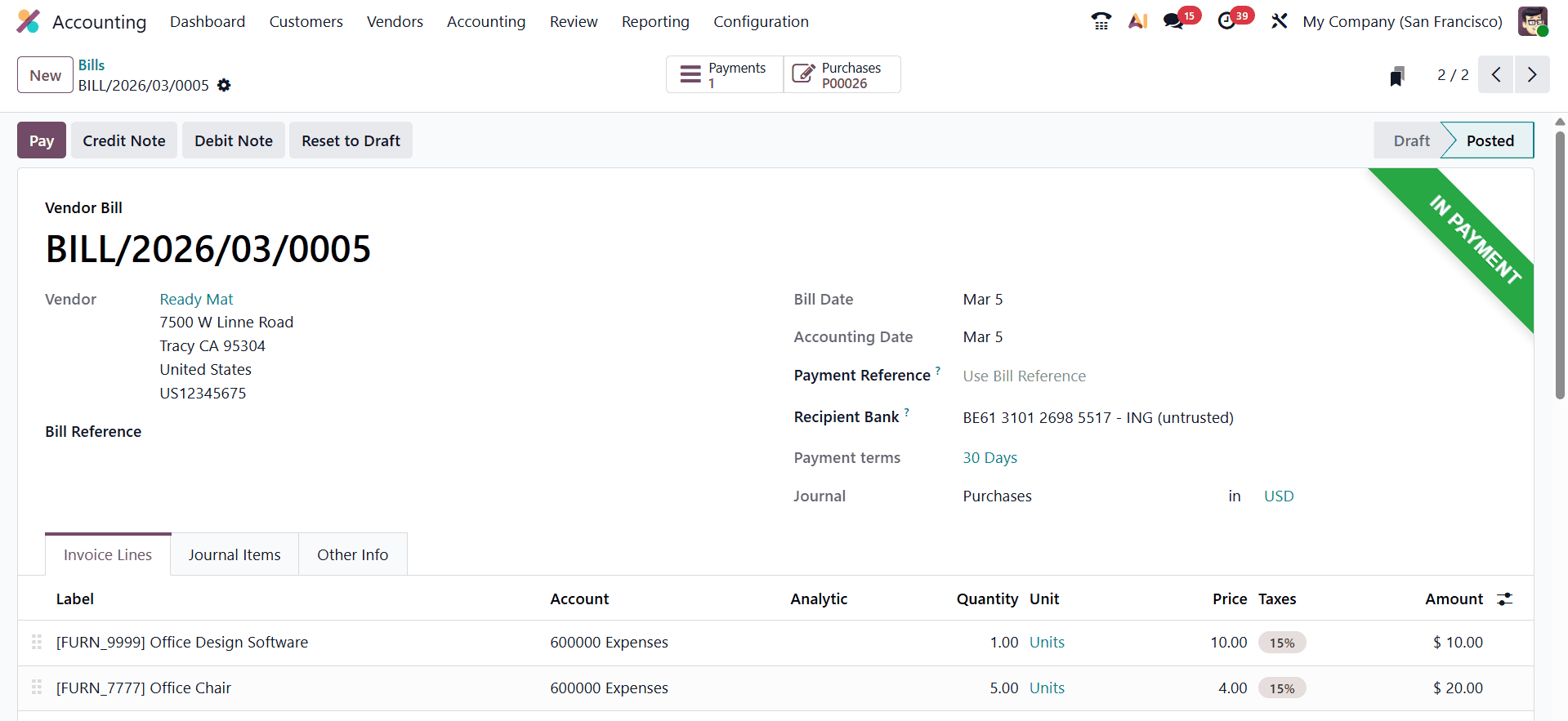Click the Amount column header

1454,599
